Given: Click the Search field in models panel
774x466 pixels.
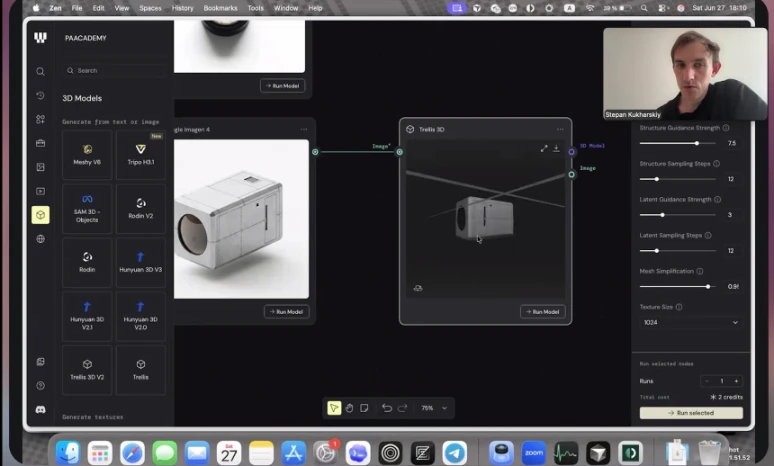Looking at the screenshot, I should 115,71.
